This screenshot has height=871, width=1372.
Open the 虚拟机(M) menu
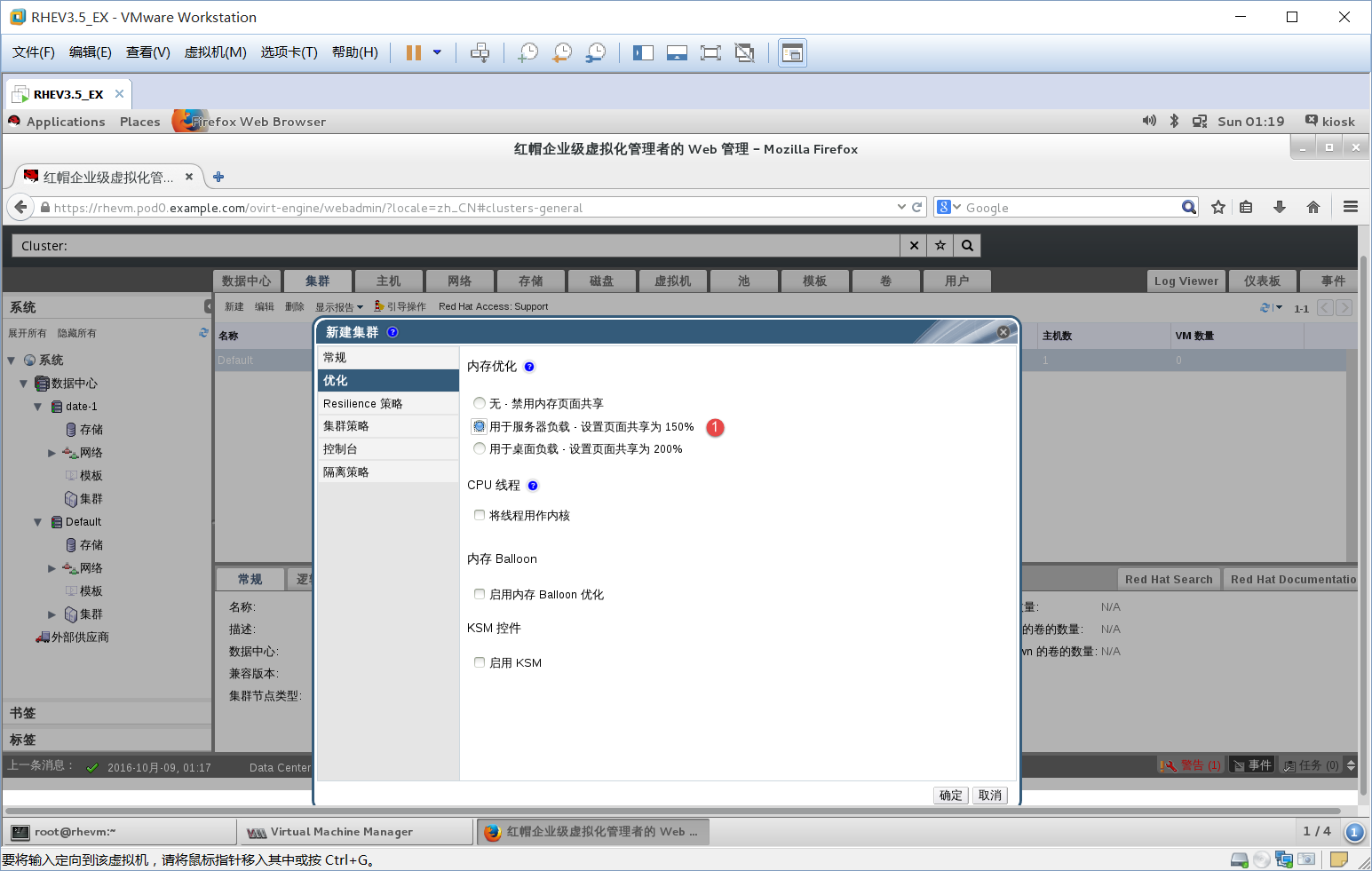tap(215, 52)
